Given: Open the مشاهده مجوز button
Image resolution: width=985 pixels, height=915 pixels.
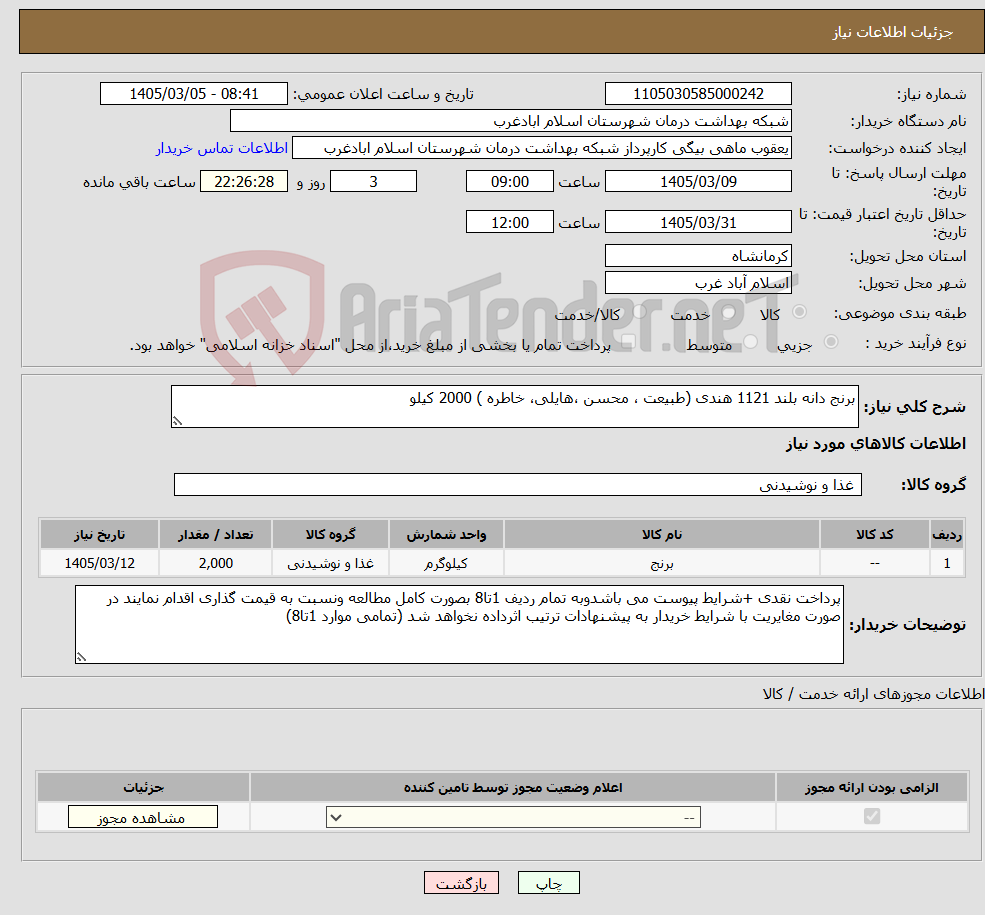Looking at the screenshot, I should (x=143, y=817).
